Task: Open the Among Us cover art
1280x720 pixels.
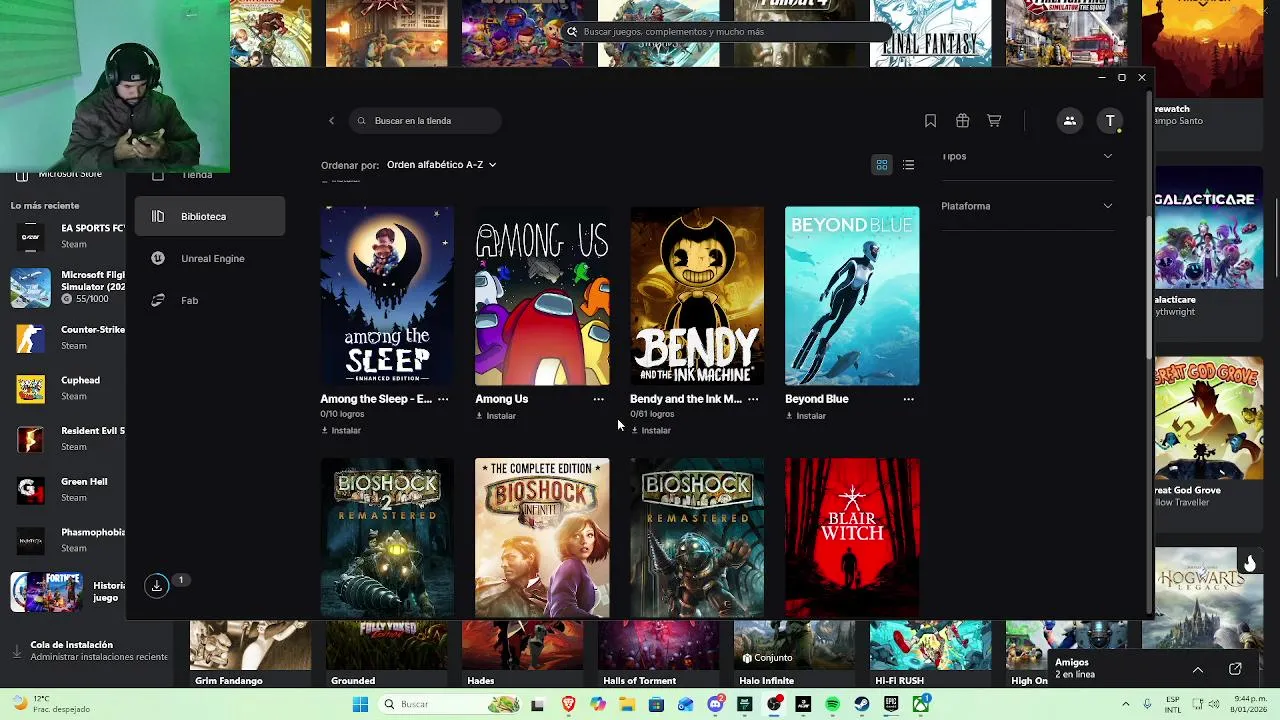Action: click(542, 296)
